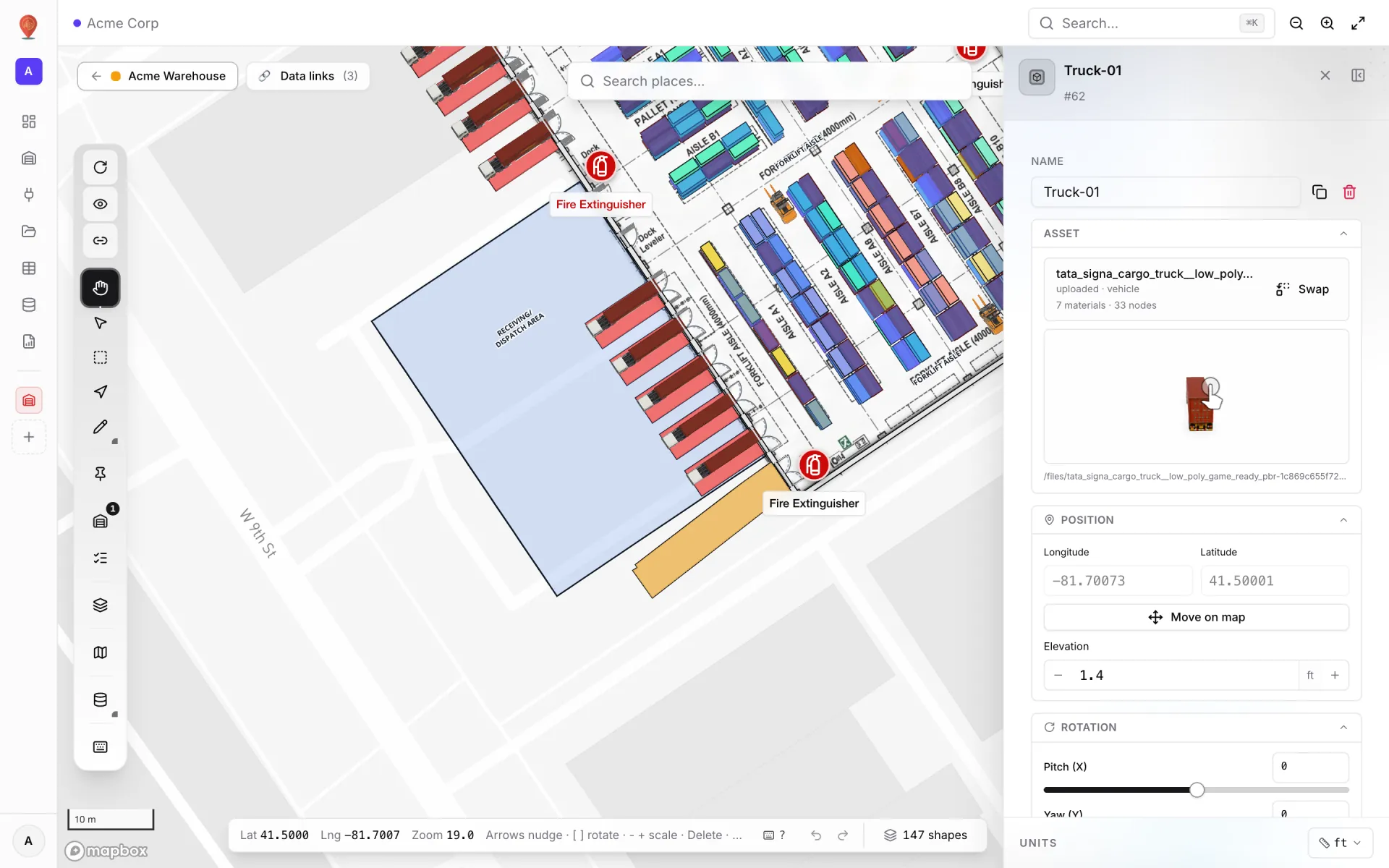Click the 147 shapes indicator
Image resolution: width=1389 pixels, height=868 pixels.
tap(925, 835)
